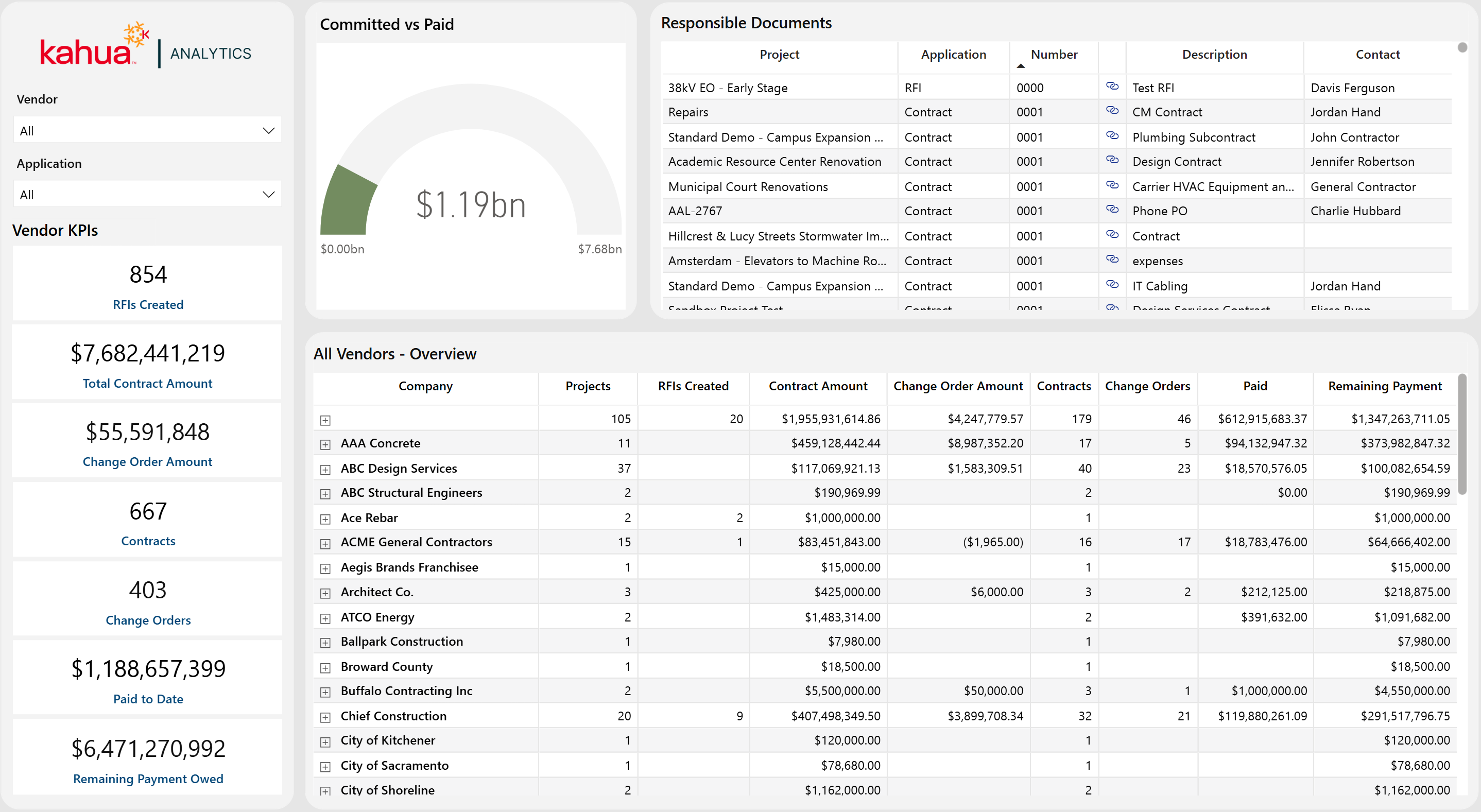Open link icon for Test RFI row
Viewport: 1481px width, 812px height.
pyautogui.click(x=1112, y=86)
